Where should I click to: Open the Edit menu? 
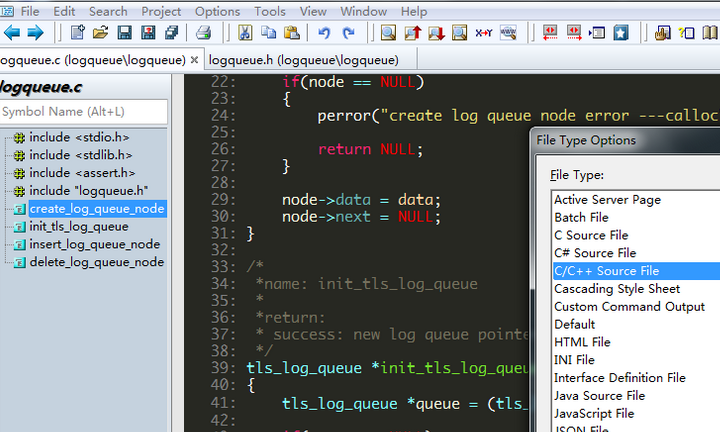pyautogui.click(x=64, y=11)
